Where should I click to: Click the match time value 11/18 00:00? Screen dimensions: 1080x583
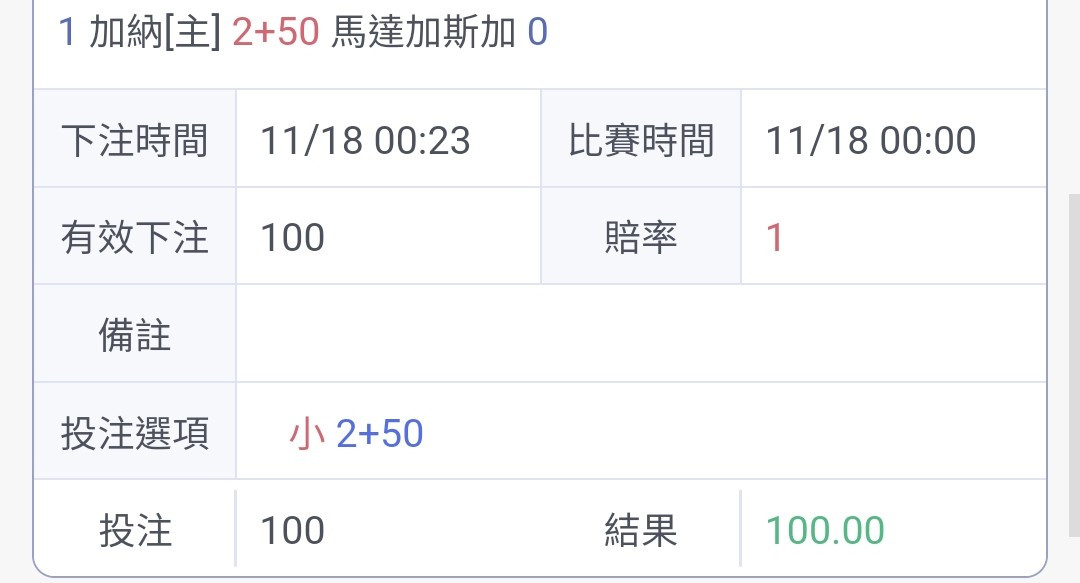point(871,141)
